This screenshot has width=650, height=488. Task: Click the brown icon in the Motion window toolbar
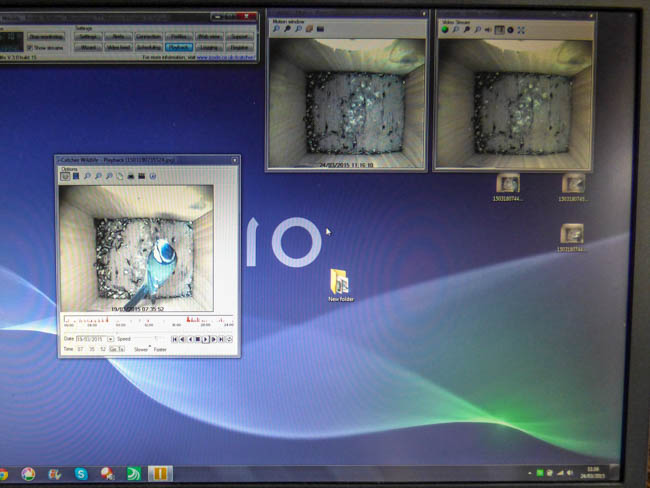309,29
